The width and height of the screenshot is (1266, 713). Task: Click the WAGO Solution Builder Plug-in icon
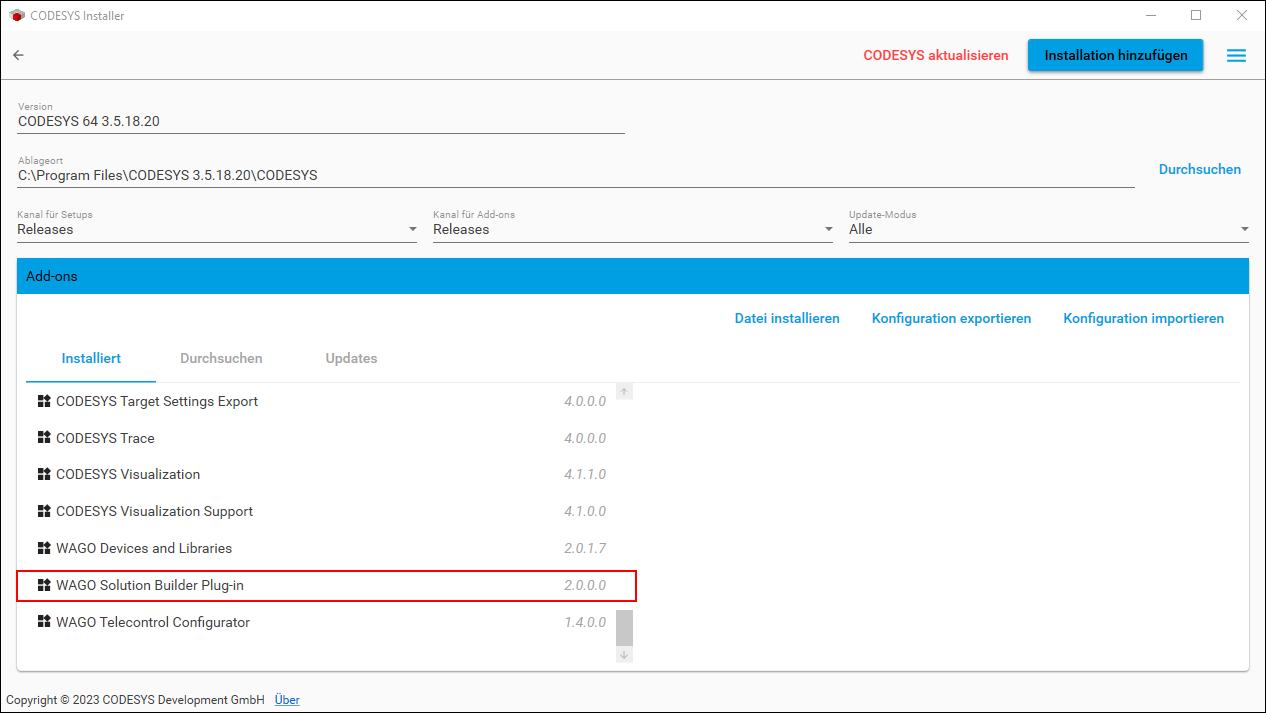(44, 585)
